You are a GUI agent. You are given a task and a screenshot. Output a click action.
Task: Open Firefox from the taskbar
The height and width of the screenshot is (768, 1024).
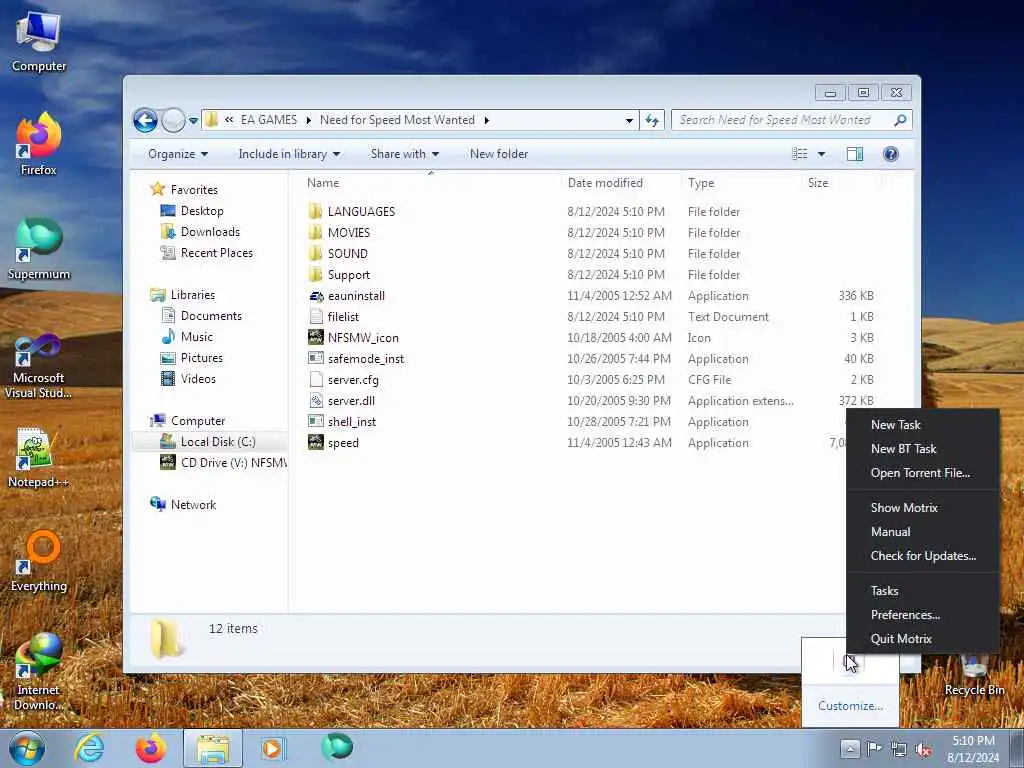point(150,748)
